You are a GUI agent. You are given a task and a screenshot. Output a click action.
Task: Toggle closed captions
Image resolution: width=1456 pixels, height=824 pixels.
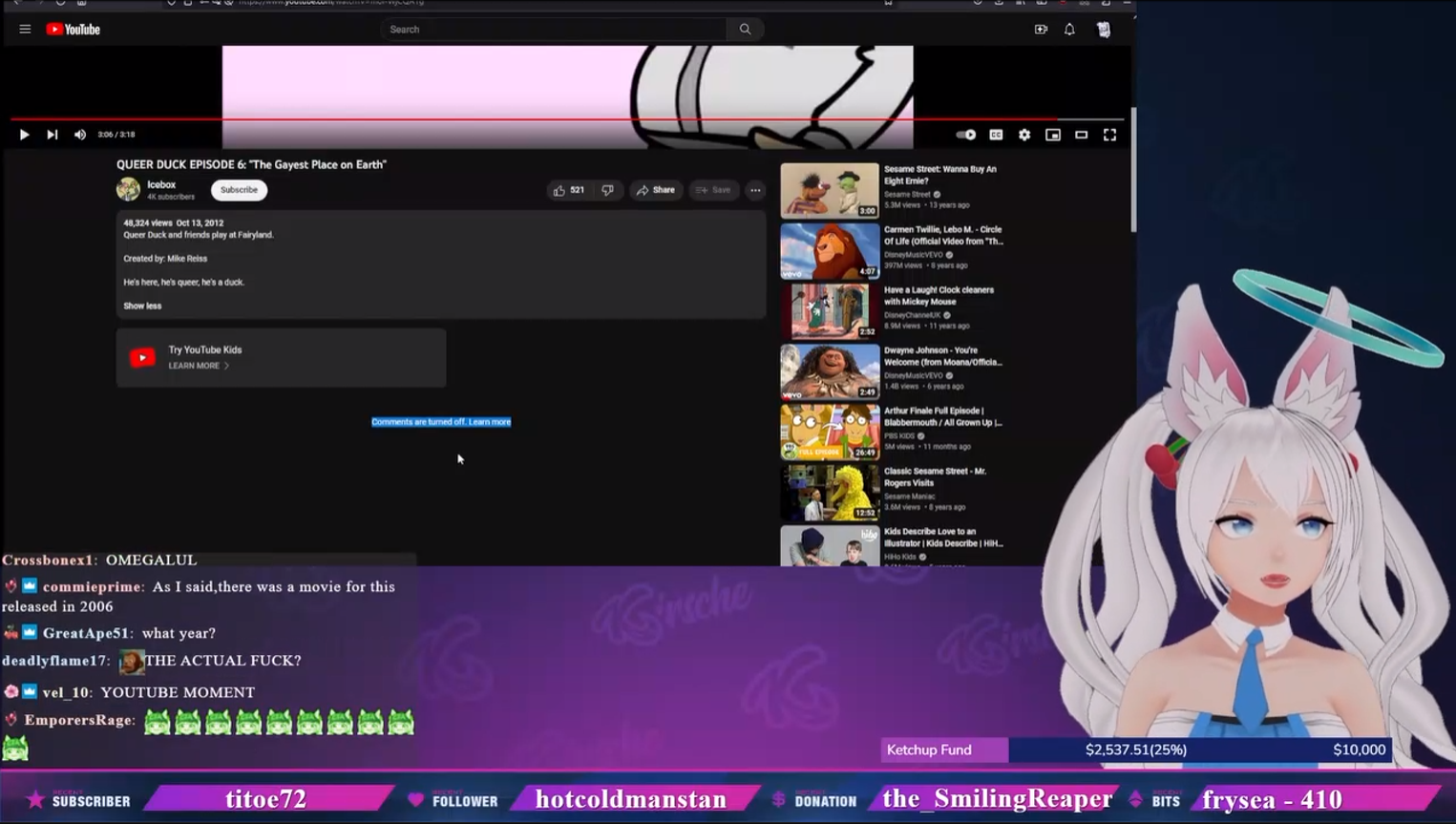point(996,135)
